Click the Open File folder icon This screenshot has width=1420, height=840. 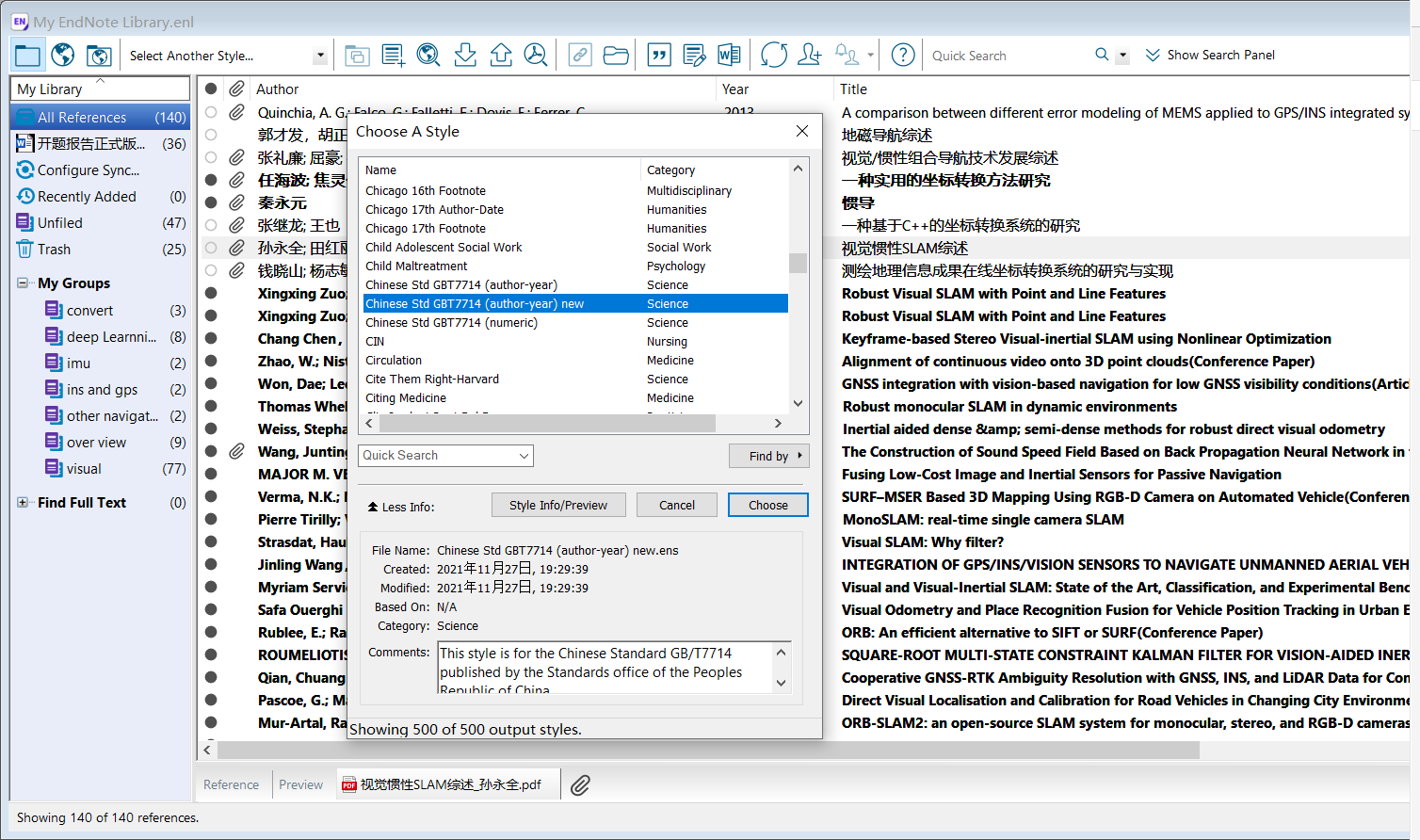(x=616, y=56)
